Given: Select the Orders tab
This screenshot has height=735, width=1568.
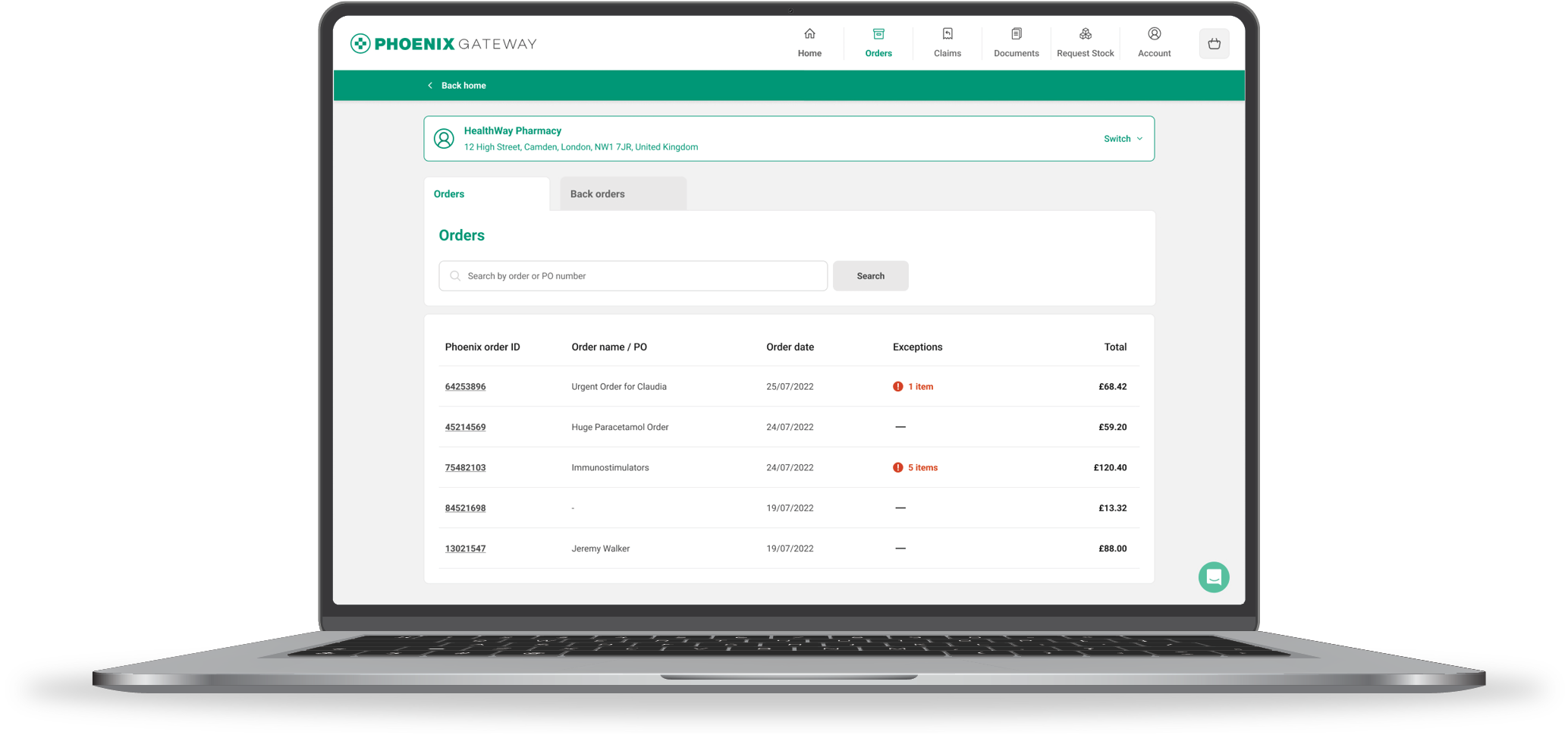Looking at the screenshot, I should [448, 193].
